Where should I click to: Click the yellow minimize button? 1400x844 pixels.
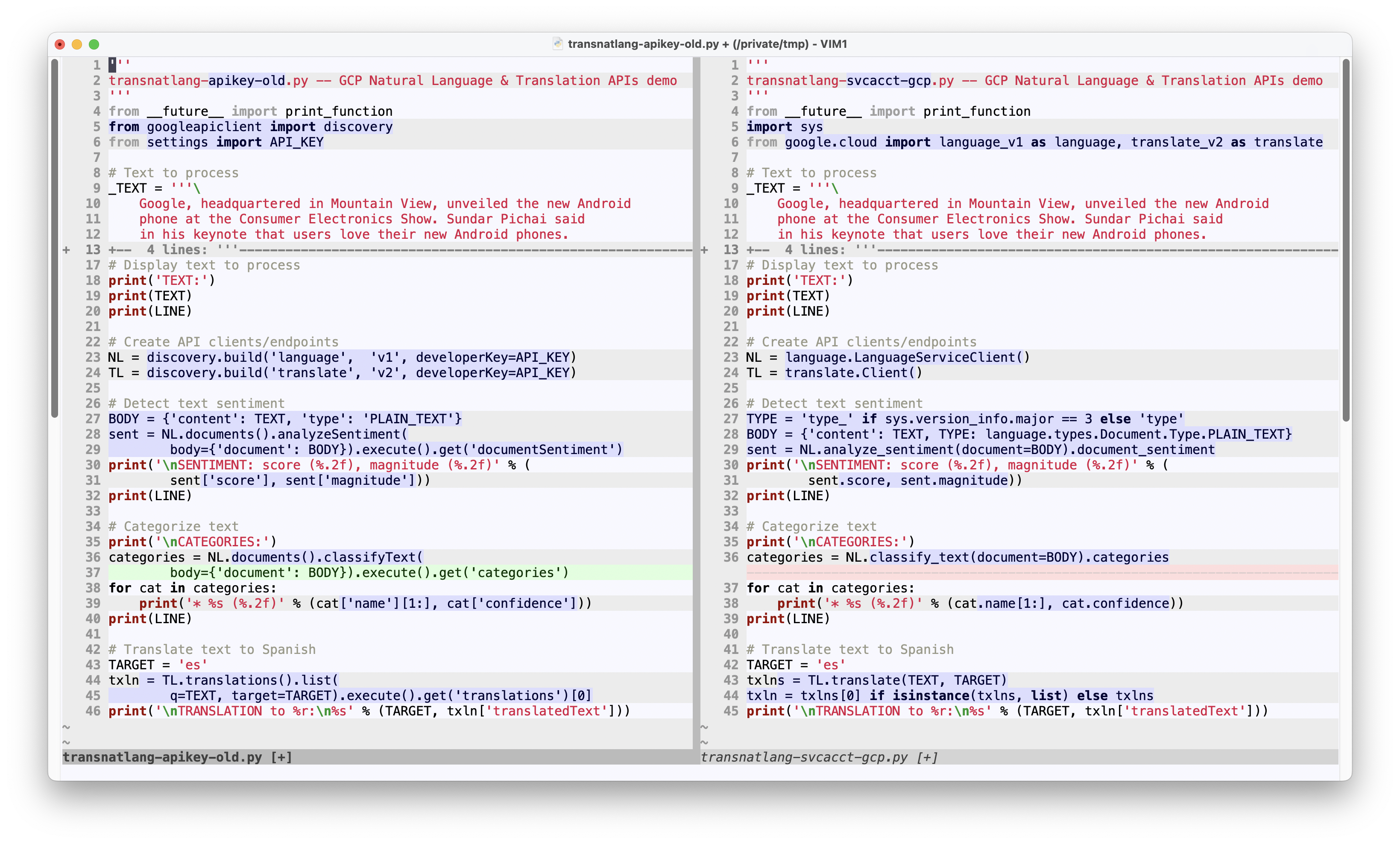[77, 44]
